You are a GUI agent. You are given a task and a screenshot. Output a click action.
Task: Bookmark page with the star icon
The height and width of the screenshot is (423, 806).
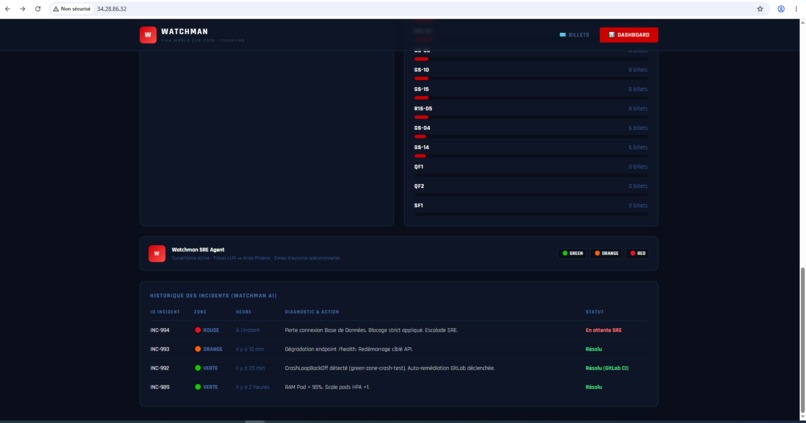pyautogui.click(x=760, y=9)
